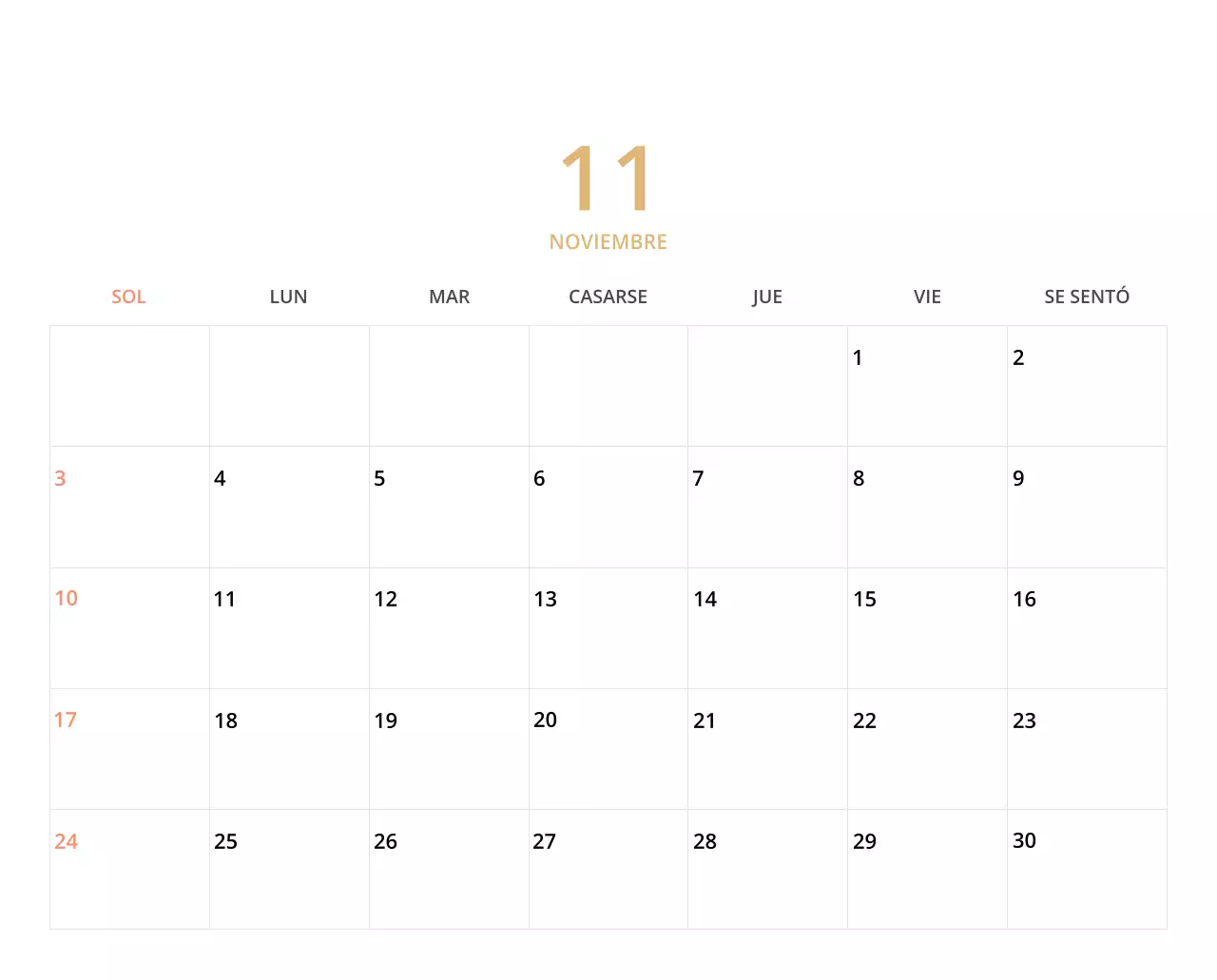1217x980 pixels.
Task: Select the MAR column header
Action: click(448, 297)
